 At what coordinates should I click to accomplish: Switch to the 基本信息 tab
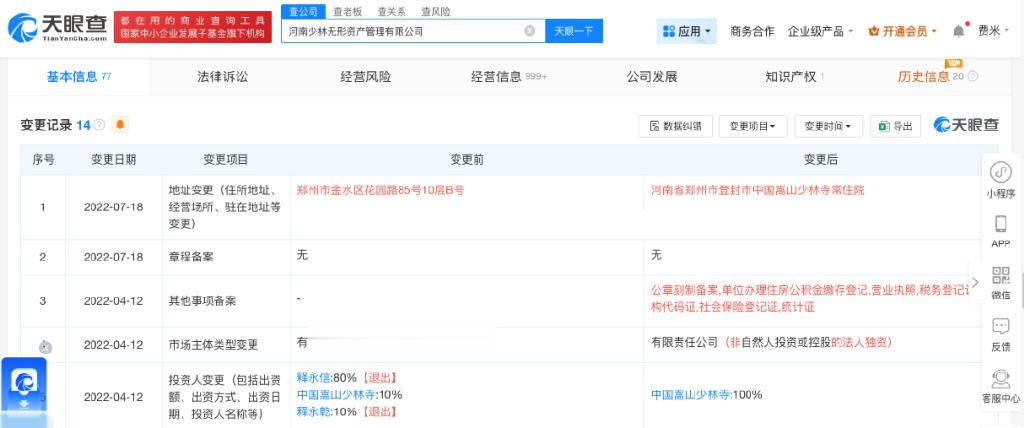pyautogui.click(x=79, y=76)
